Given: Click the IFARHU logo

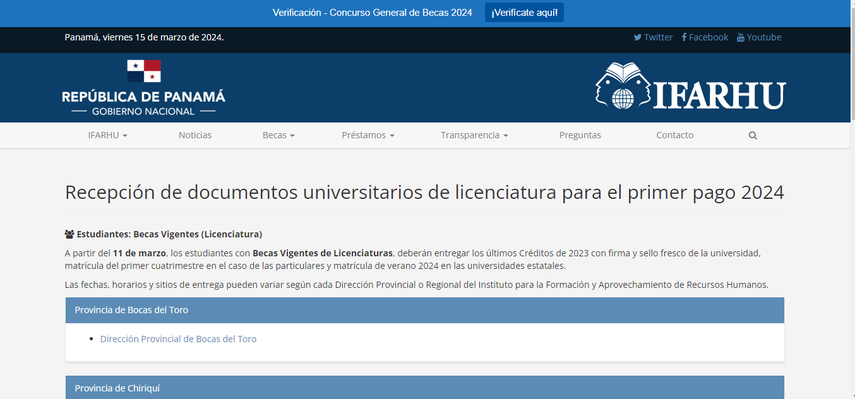Looking at the screenshot, I should click(x=690, y=86).
